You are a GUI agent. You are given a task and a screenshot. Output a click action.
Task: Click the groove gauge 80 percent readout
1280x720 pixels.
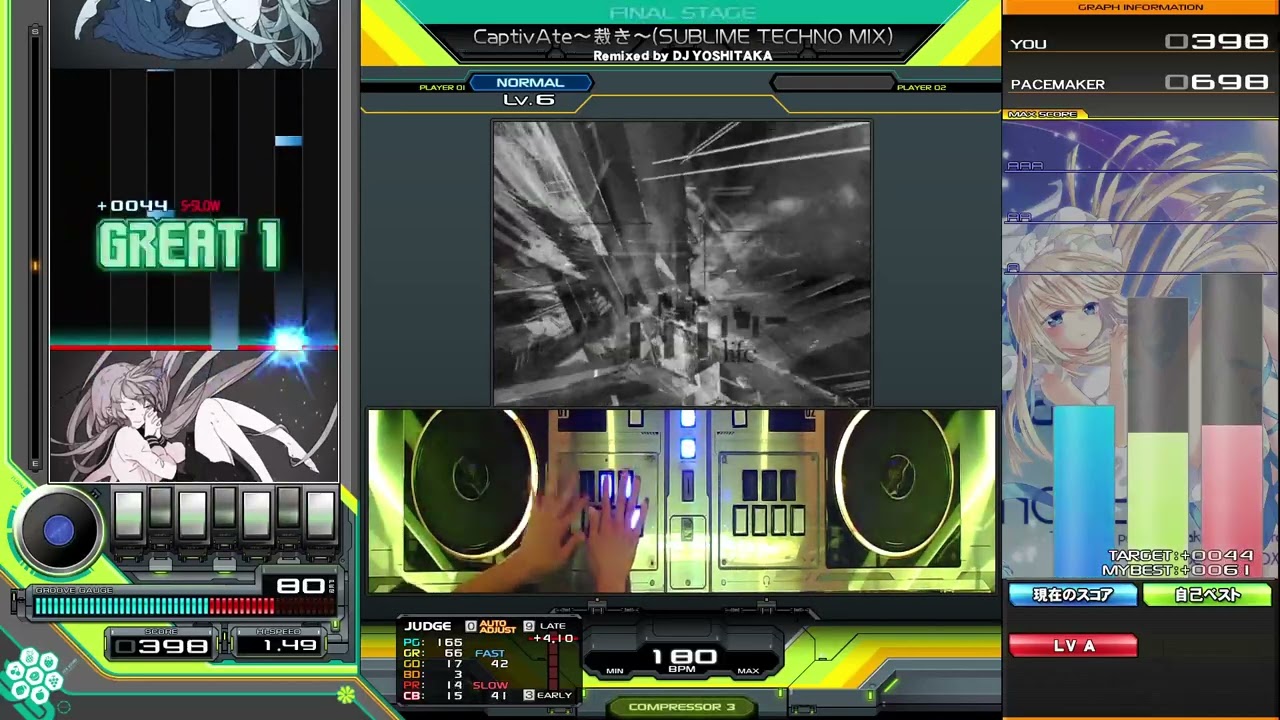[300, 586]
